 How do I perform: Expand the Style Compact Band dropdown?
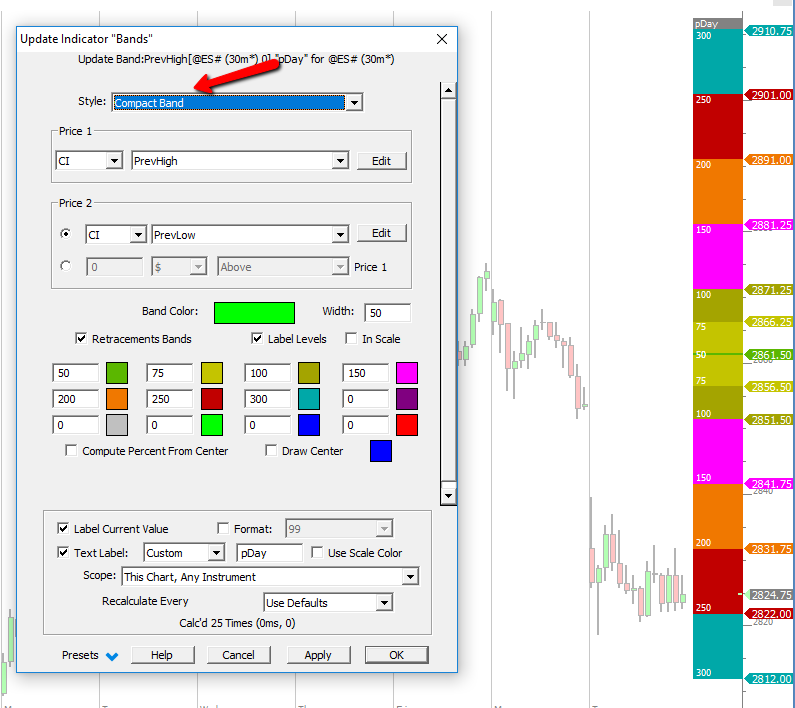[x=353, y=102]
